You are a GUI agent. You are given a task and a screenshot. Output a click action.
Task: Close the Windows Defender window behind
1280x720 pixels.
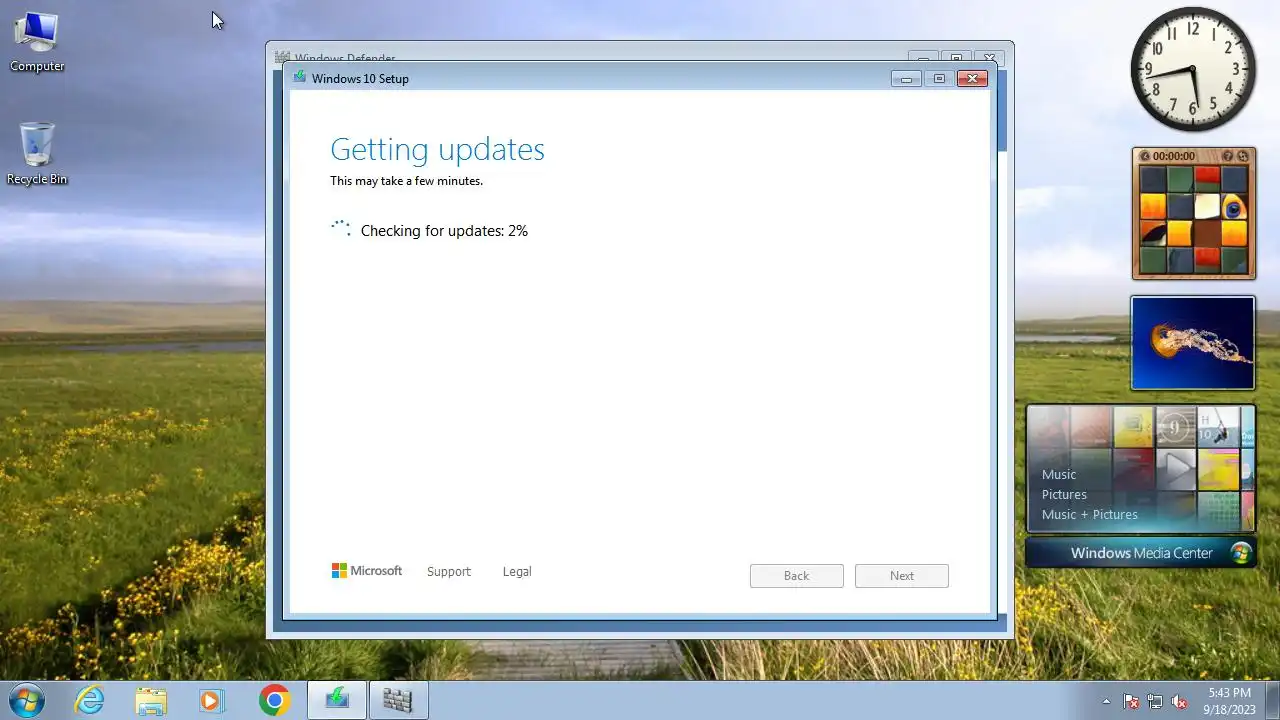pyautogui.click(x=989, y=57)
